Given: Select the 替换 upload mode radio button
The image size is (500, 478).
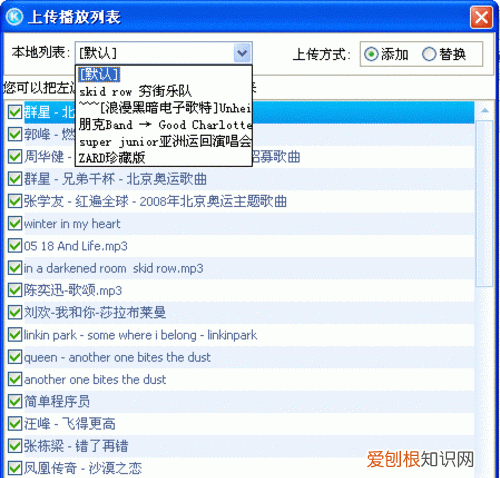Looking at the screenshot, I should pos(429,54).
